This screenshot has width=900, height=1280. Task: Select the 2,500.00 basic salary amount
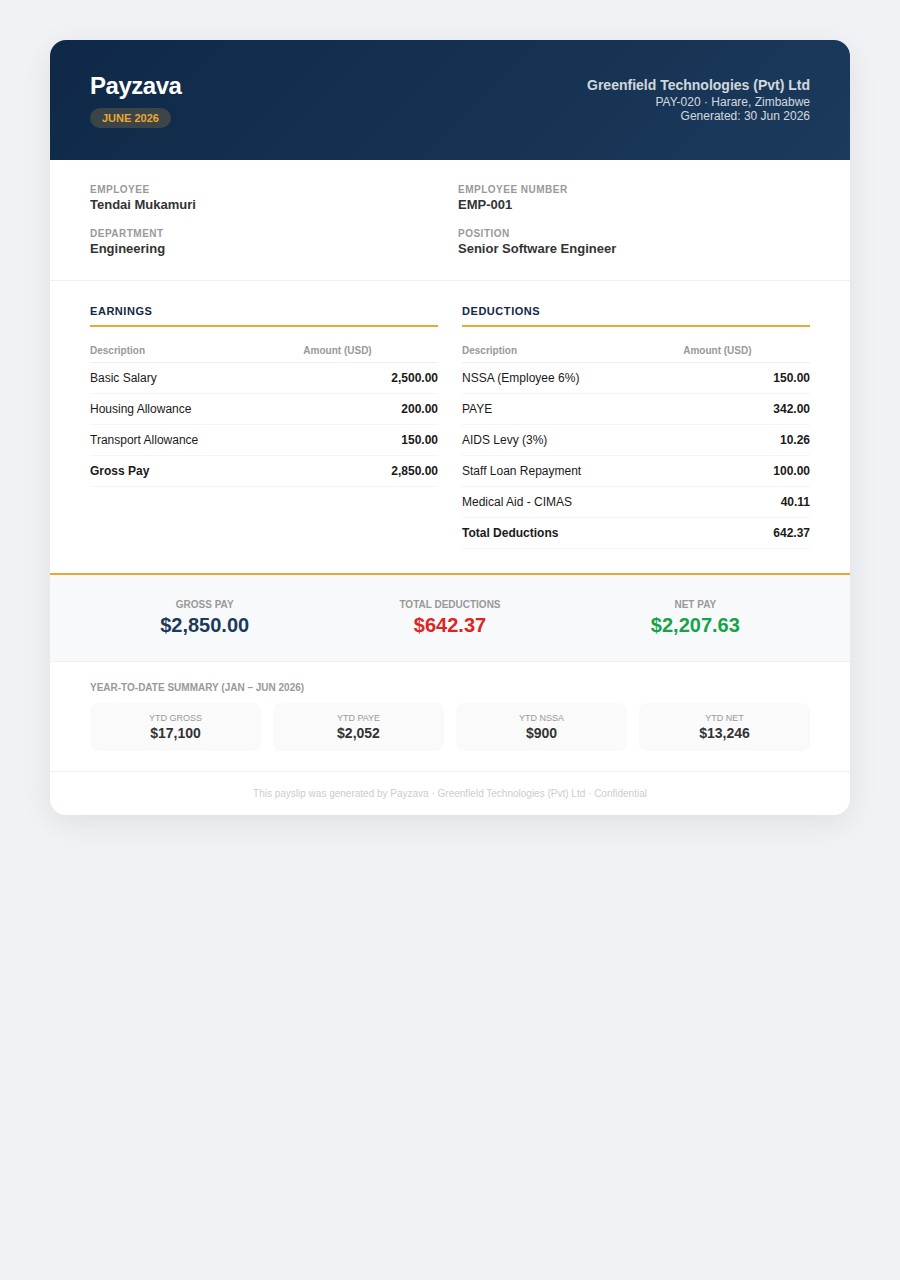point(414,378)
